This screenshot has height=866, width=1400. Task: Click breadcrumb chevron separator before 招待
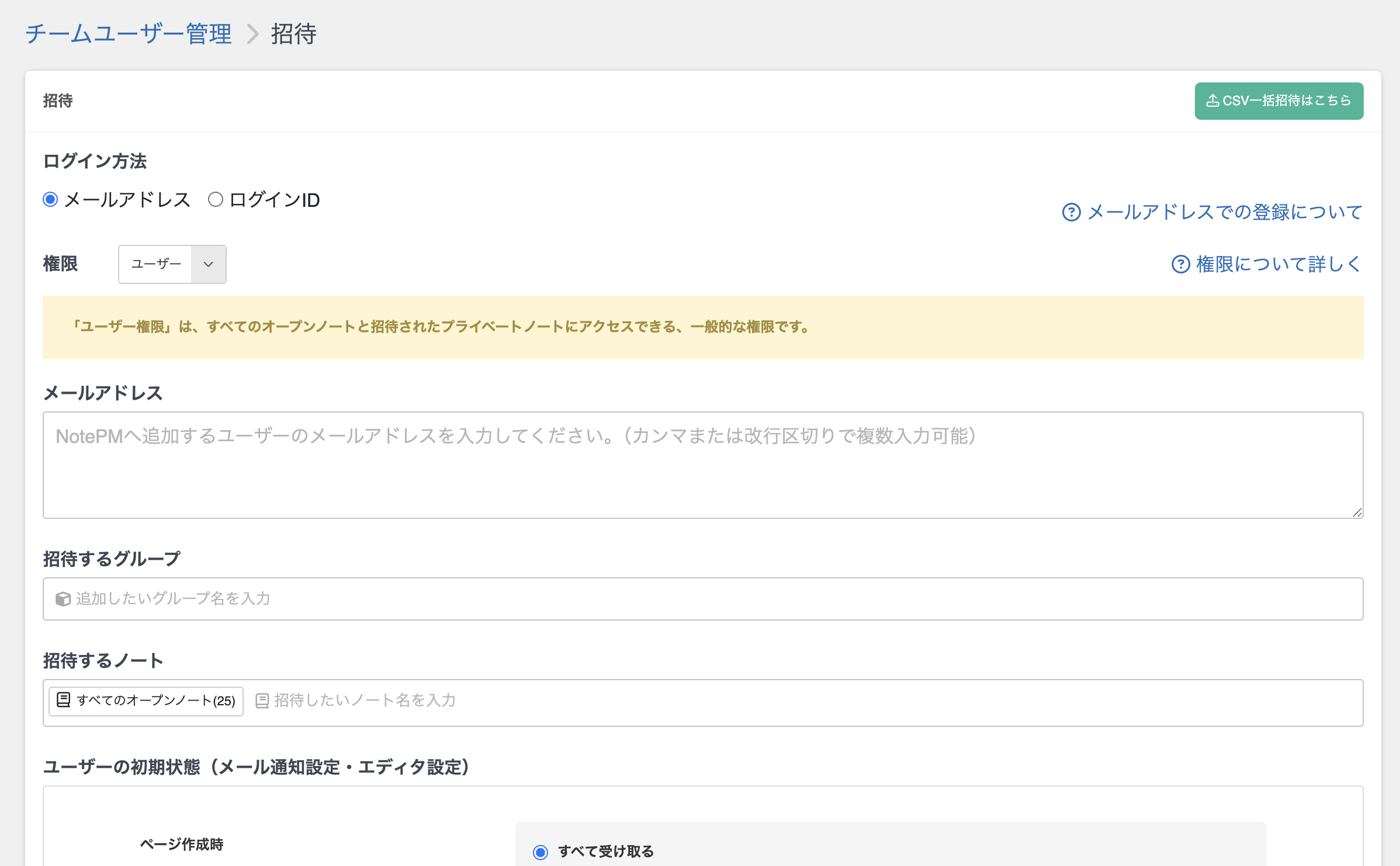coord(252,34)
